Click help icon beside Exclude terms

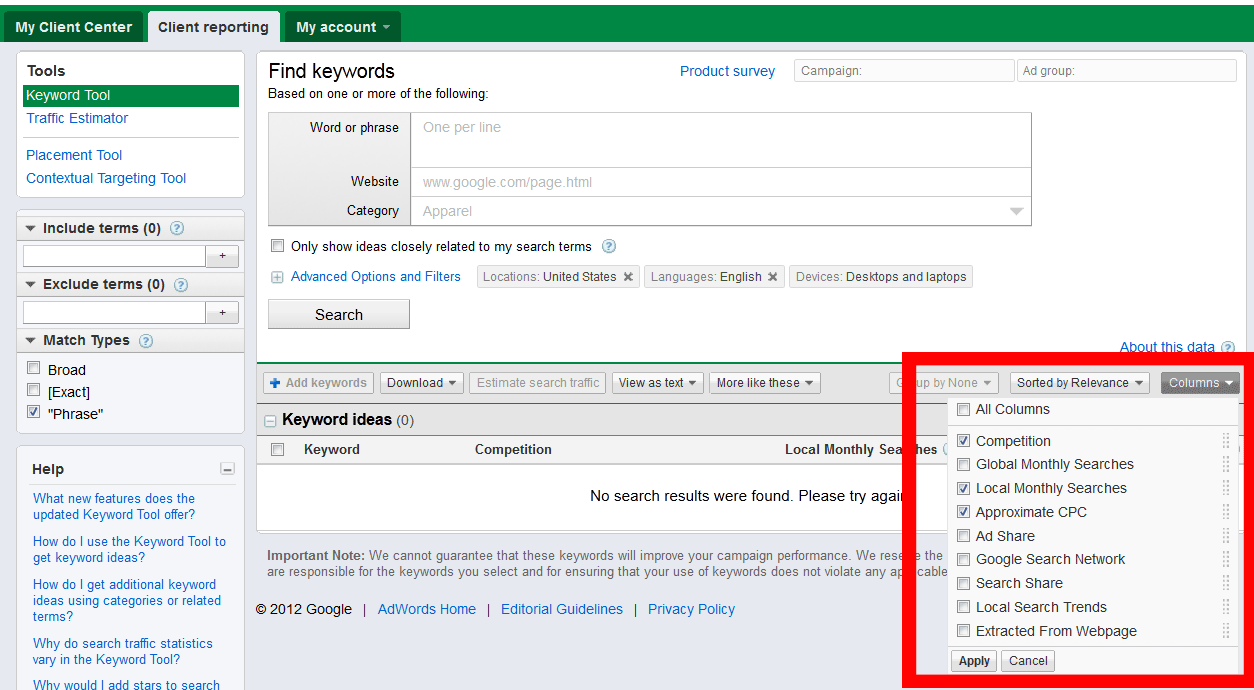pos(181,284)
